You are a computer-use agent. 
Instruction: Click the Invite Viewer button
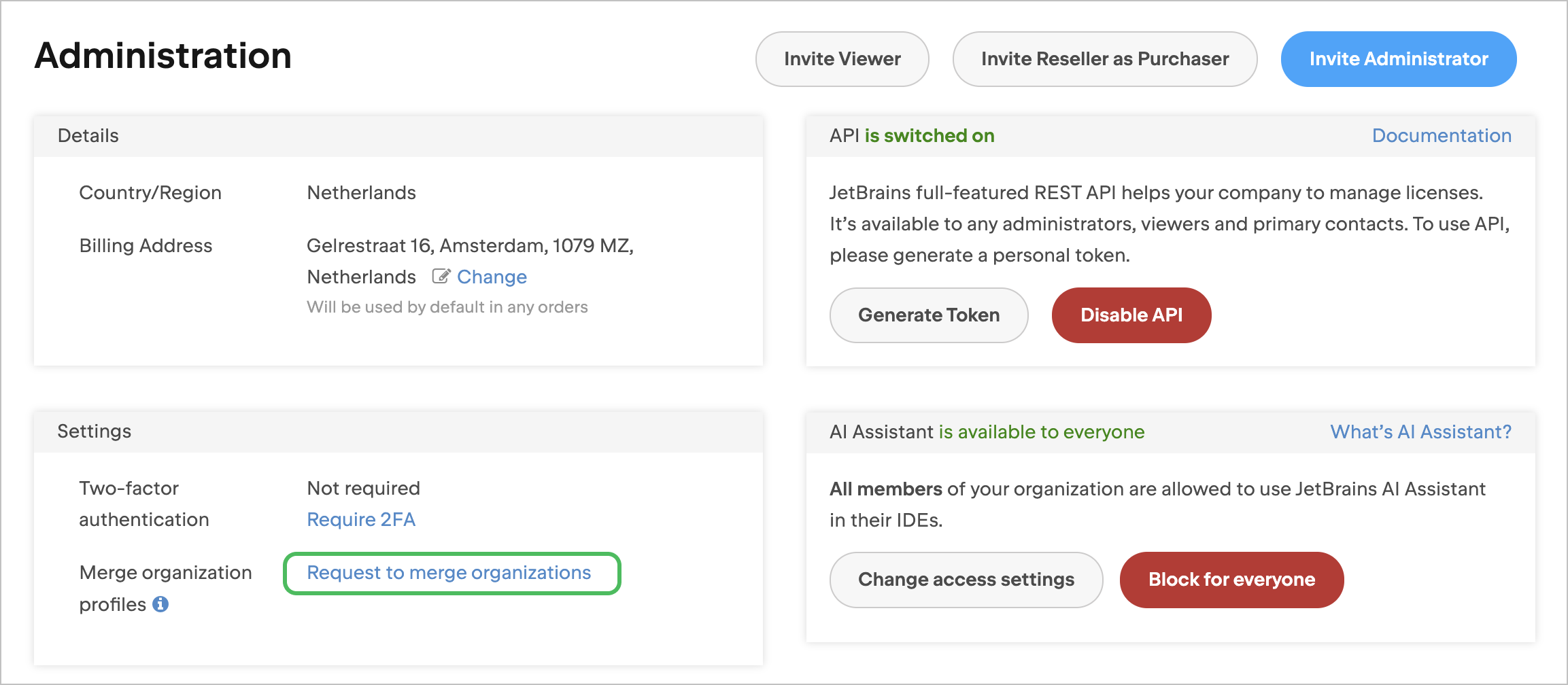click(x=842, y=59)
